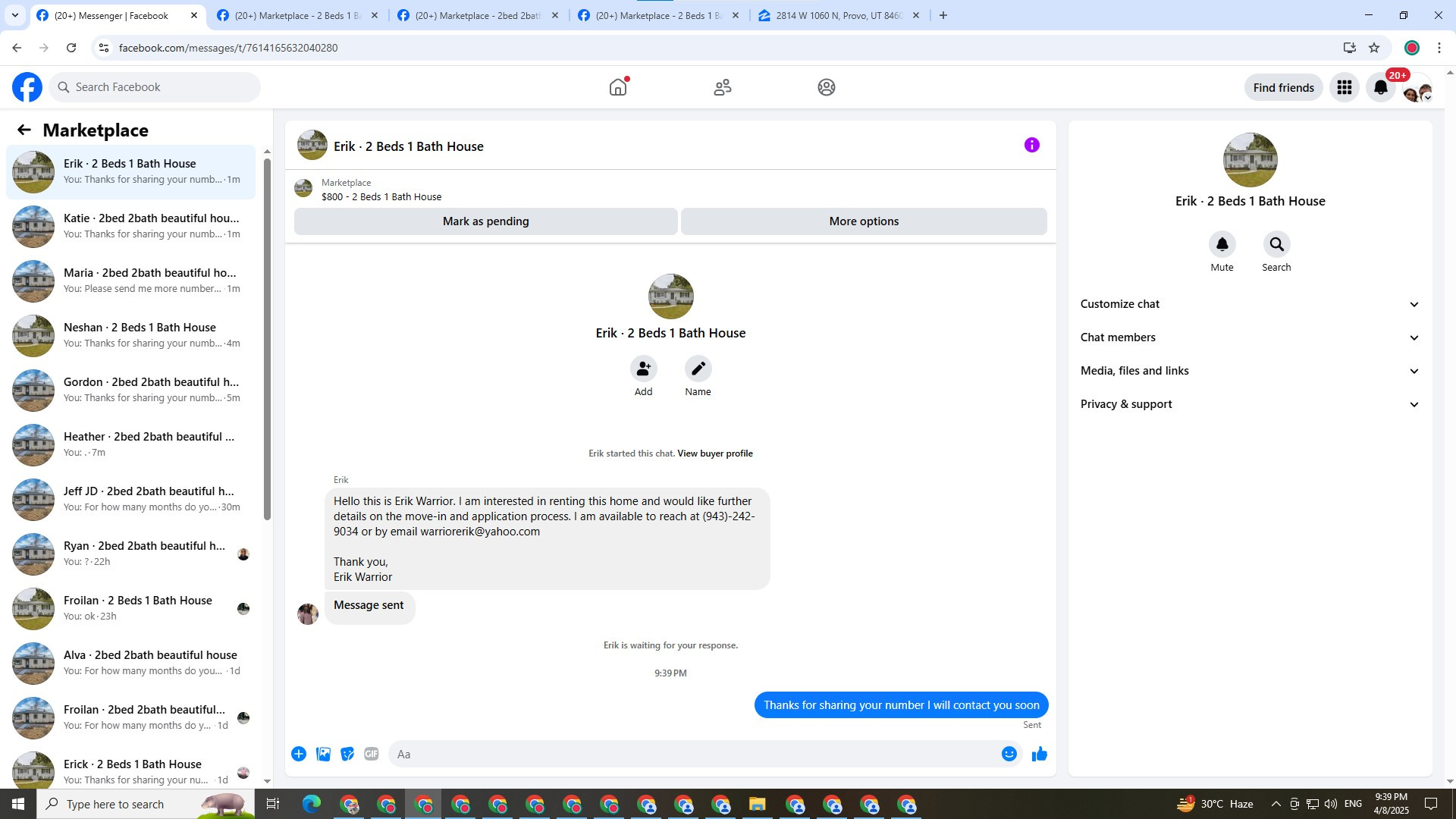Expand the Chat members section
This screenshot has width=1456, height=819.
pyautogui.click(x=1249, y=337)
